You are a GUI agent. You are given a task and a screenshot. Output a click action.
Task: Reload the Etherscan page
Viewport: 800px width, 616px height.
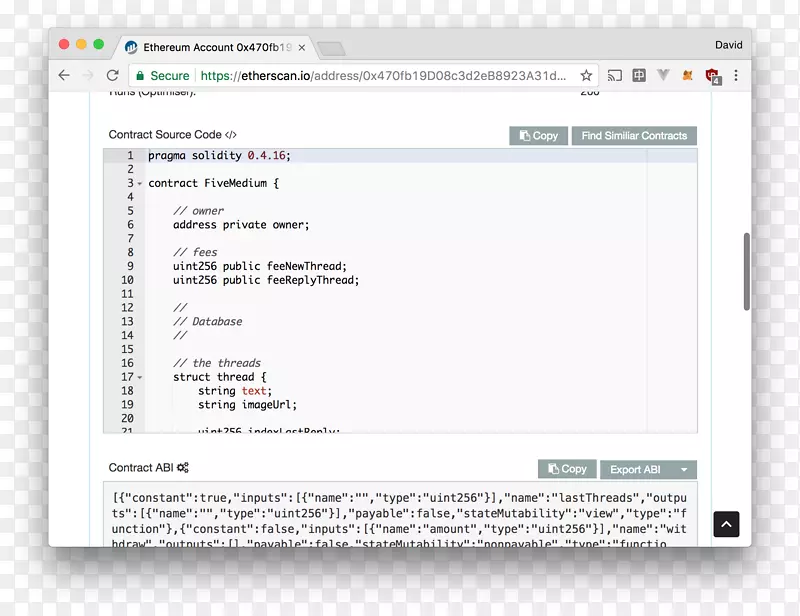click(x=113, y=75)
